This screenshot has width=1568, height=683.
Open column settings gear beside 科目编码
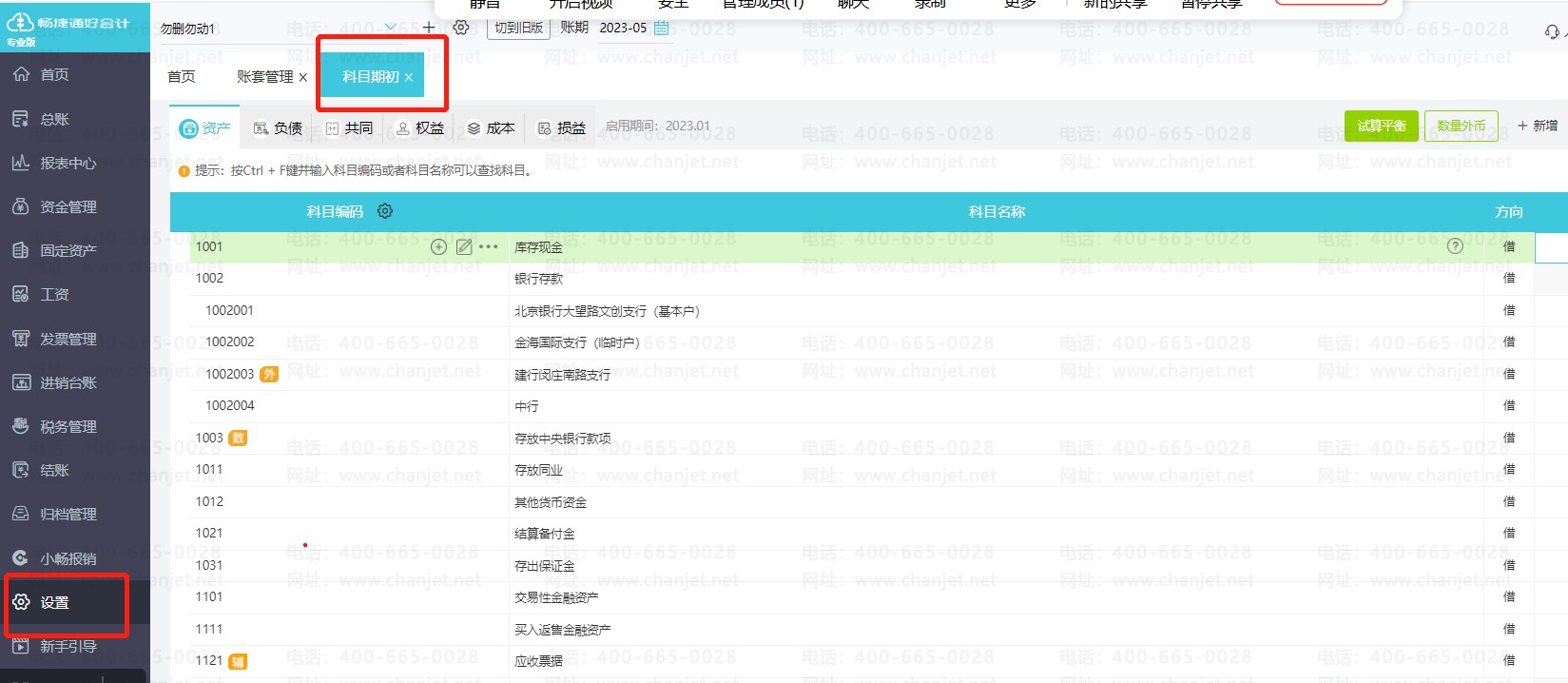pyautogui.click(x=385, y=211)
